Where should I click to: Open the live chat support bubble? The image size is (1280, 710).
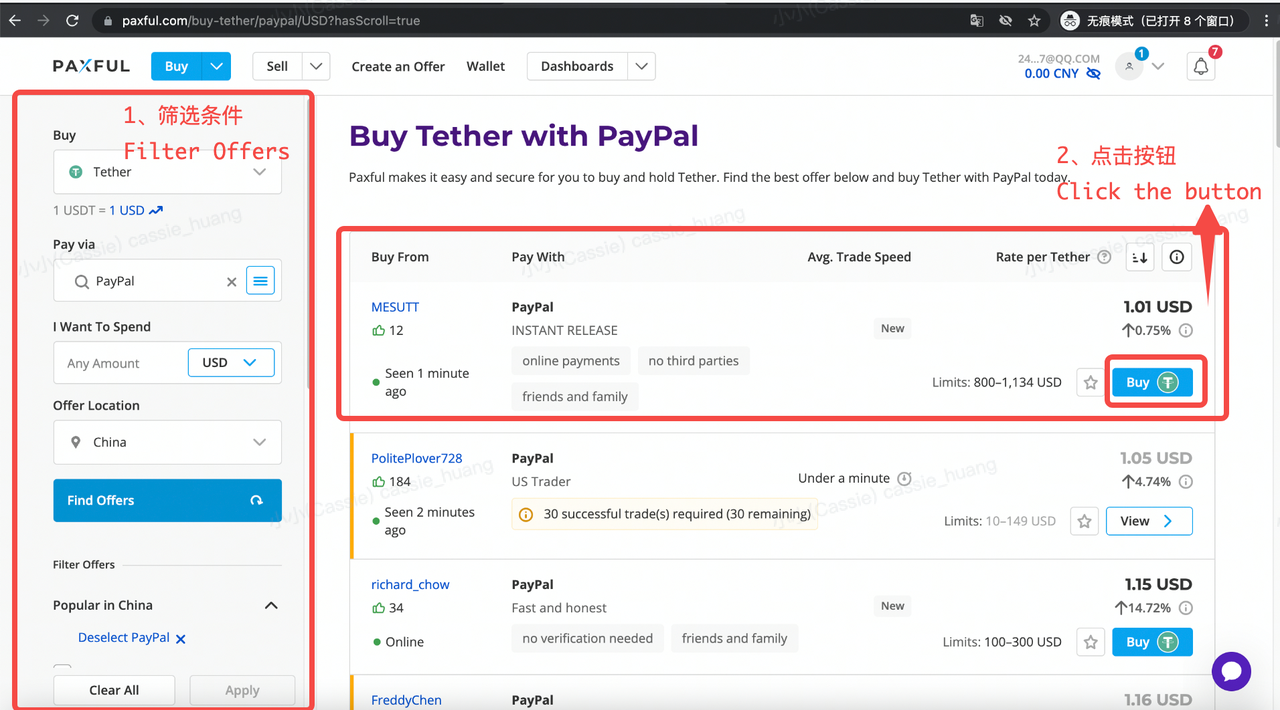[x=1231, y=671]
